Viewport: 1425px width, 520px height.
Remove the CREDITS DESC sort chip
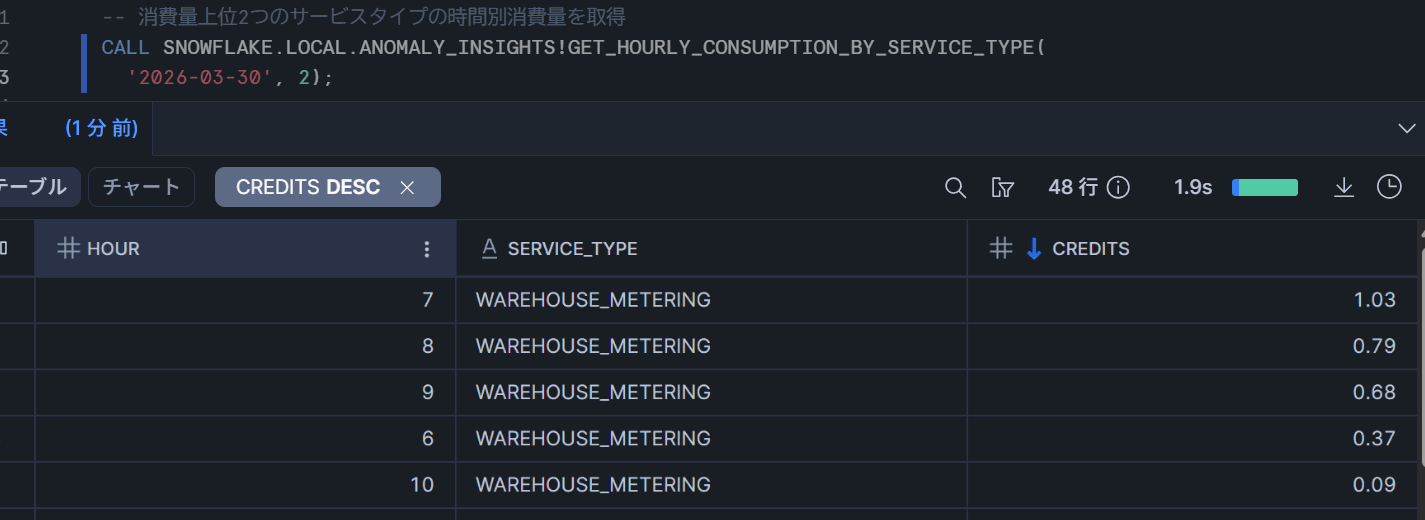click(407, 187)
